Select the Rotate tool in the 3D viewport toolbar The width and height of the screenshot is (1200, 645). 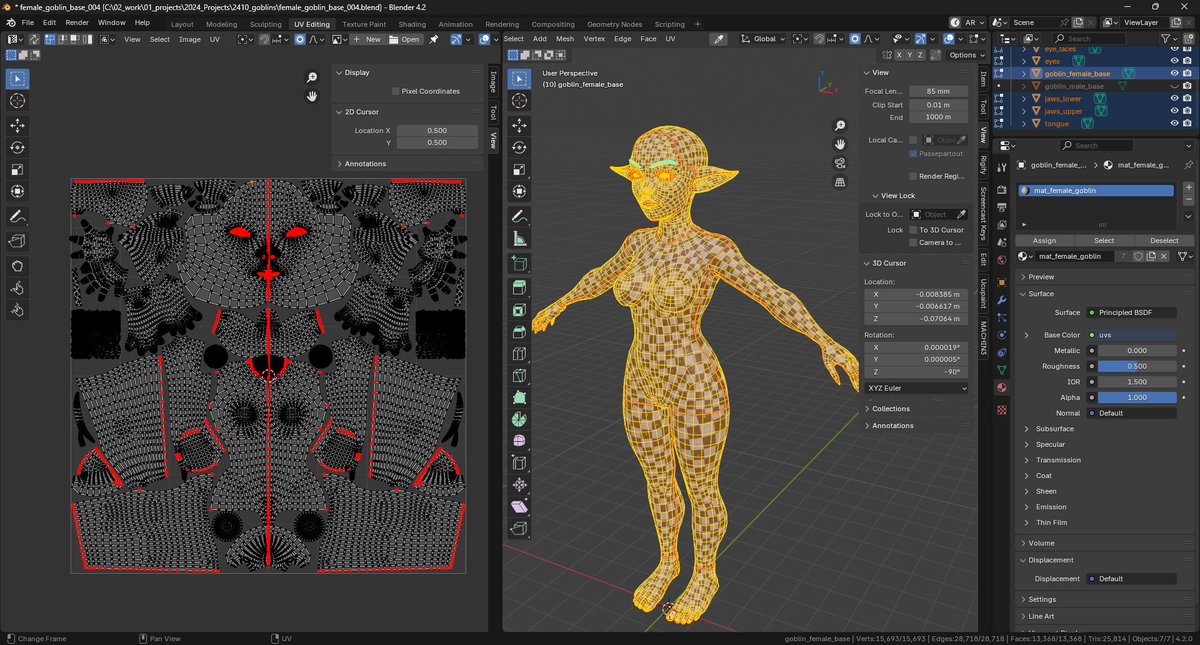pos(519,147)
